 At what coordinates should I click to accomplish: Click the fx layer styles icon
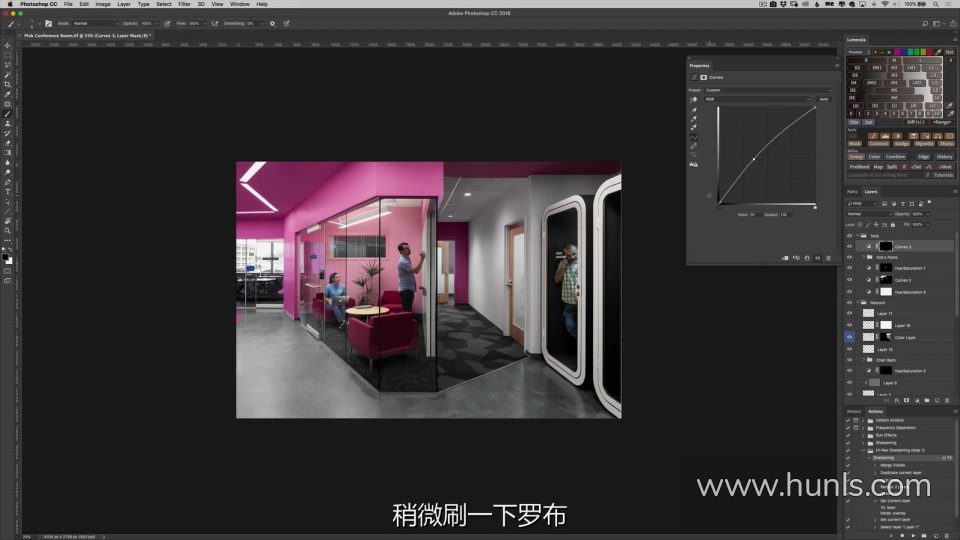pyautogui.click(x=897, y=400)
